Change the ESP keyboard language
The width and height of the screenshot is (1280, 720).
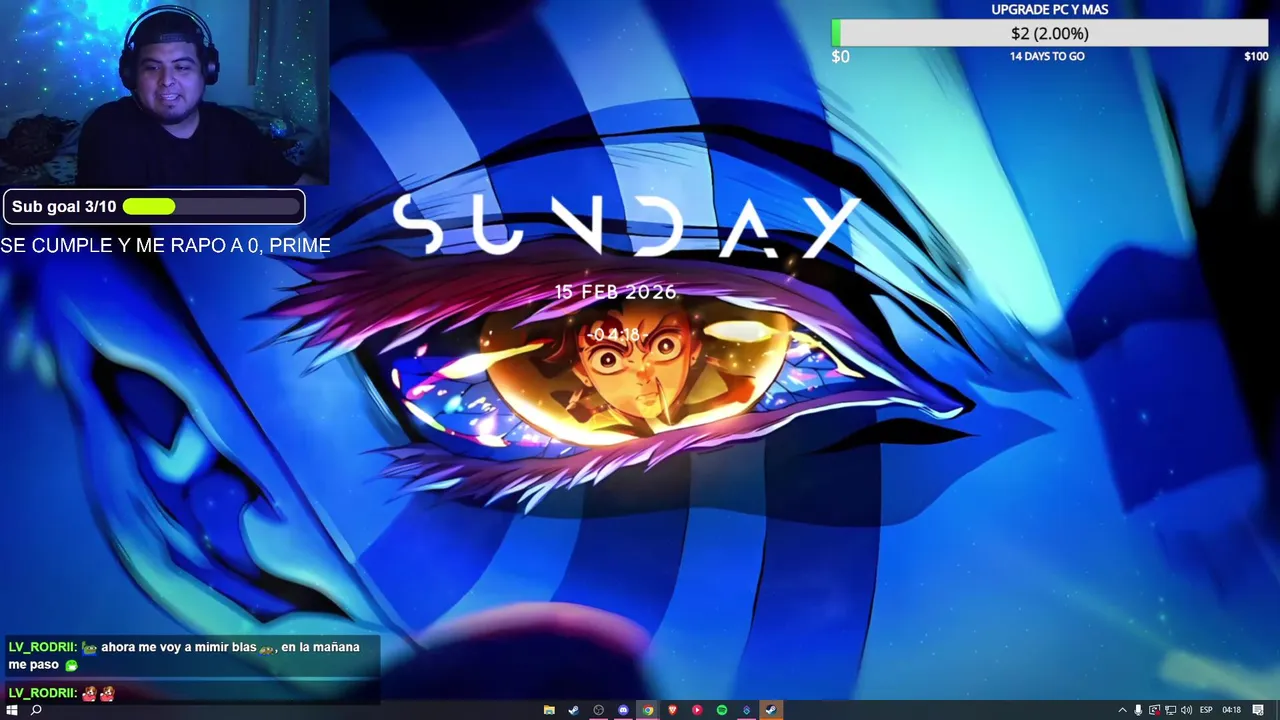1206,710
